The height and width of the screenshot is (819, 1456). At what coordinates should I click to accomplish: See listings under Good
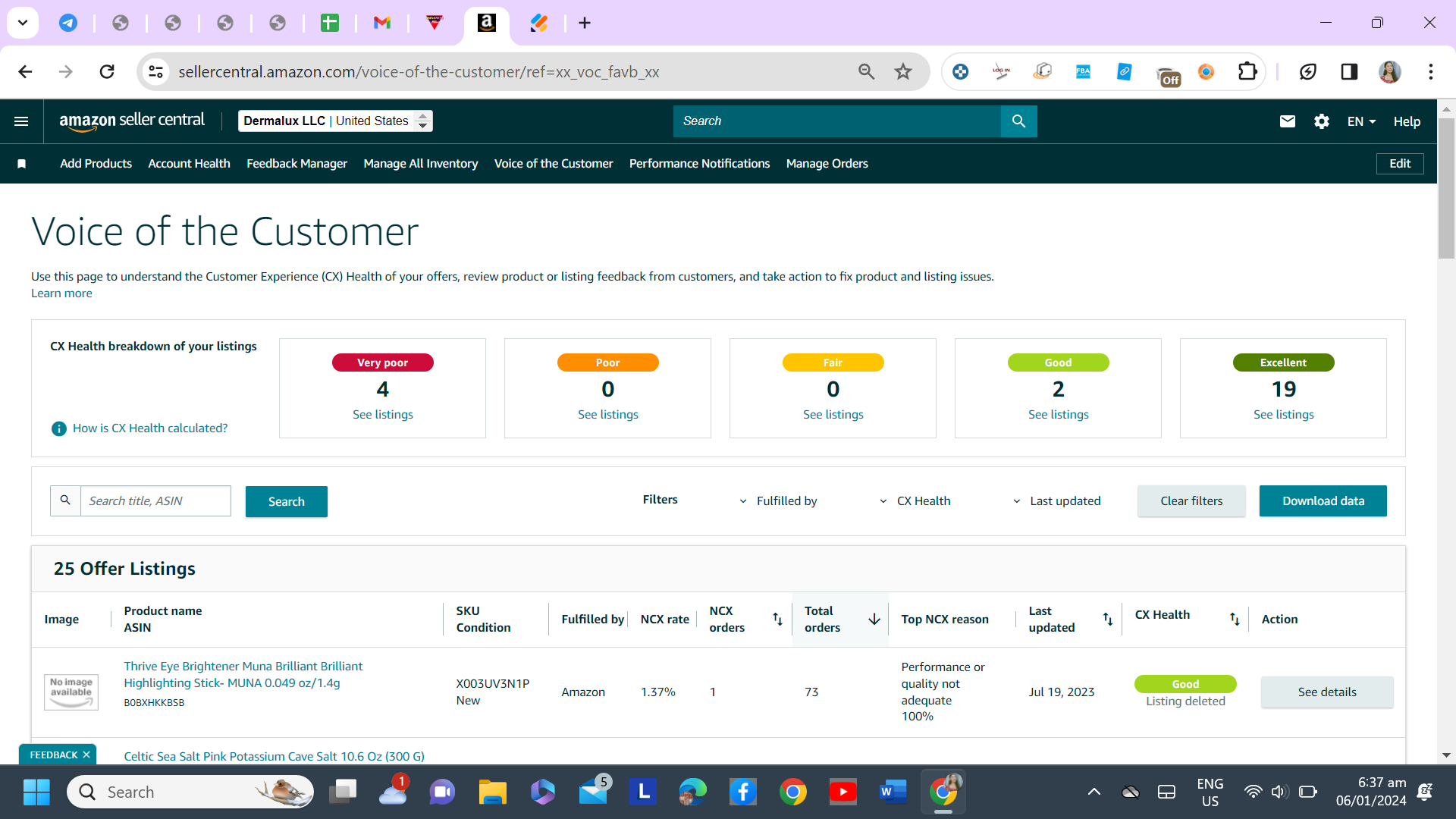pos(1059,415)
